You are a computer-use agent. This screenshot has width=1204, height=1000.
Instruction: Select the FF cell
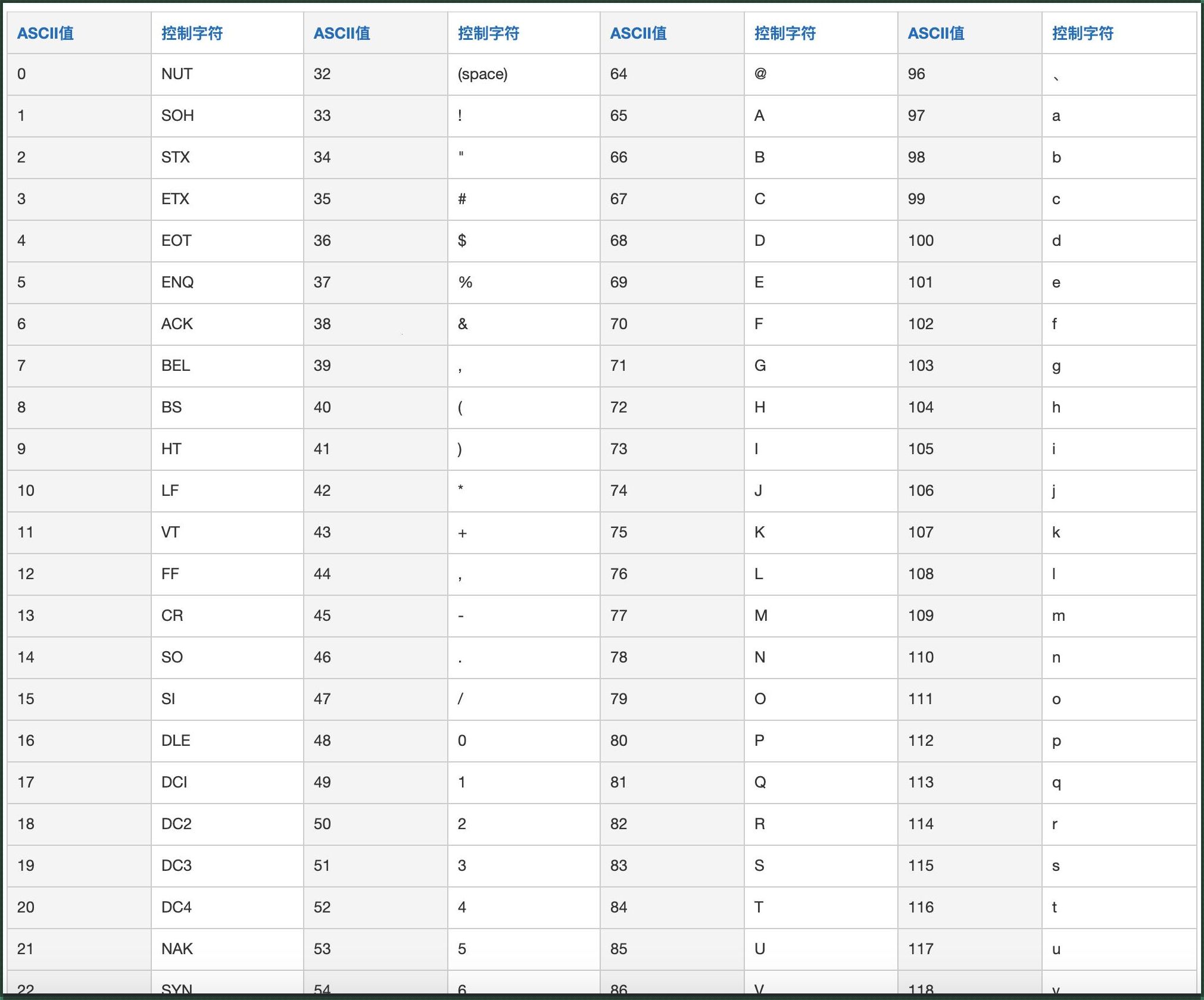(x=227, y=574)
